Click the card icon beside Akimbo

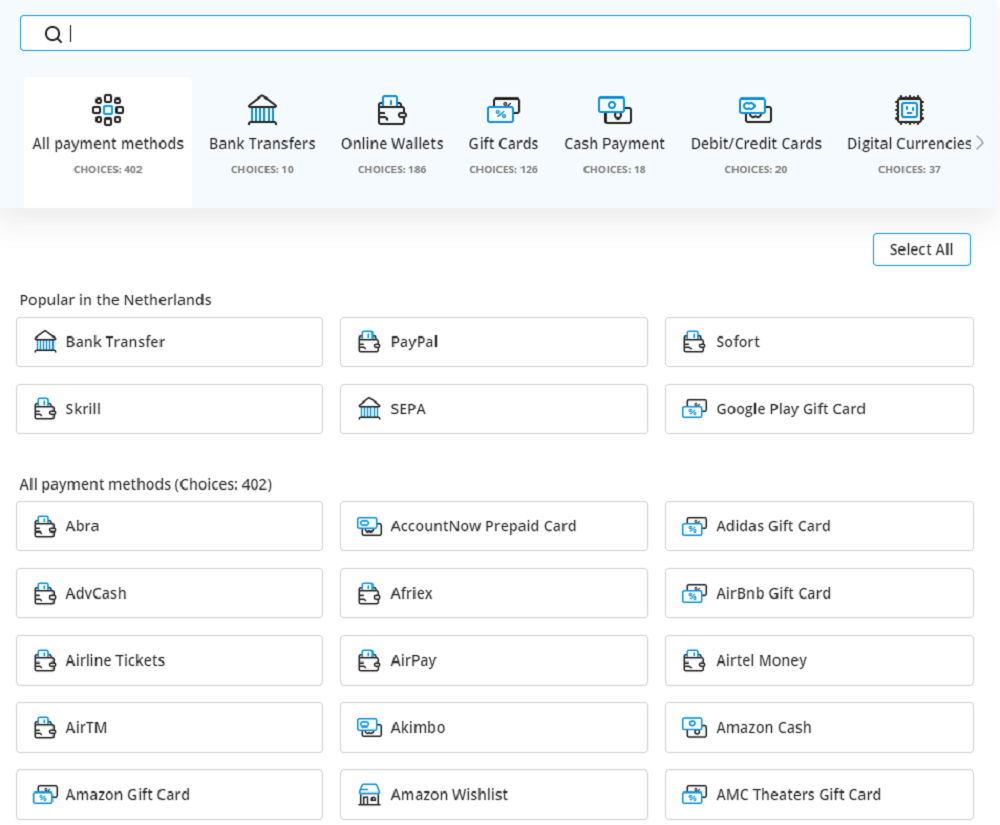coord(369,727)
